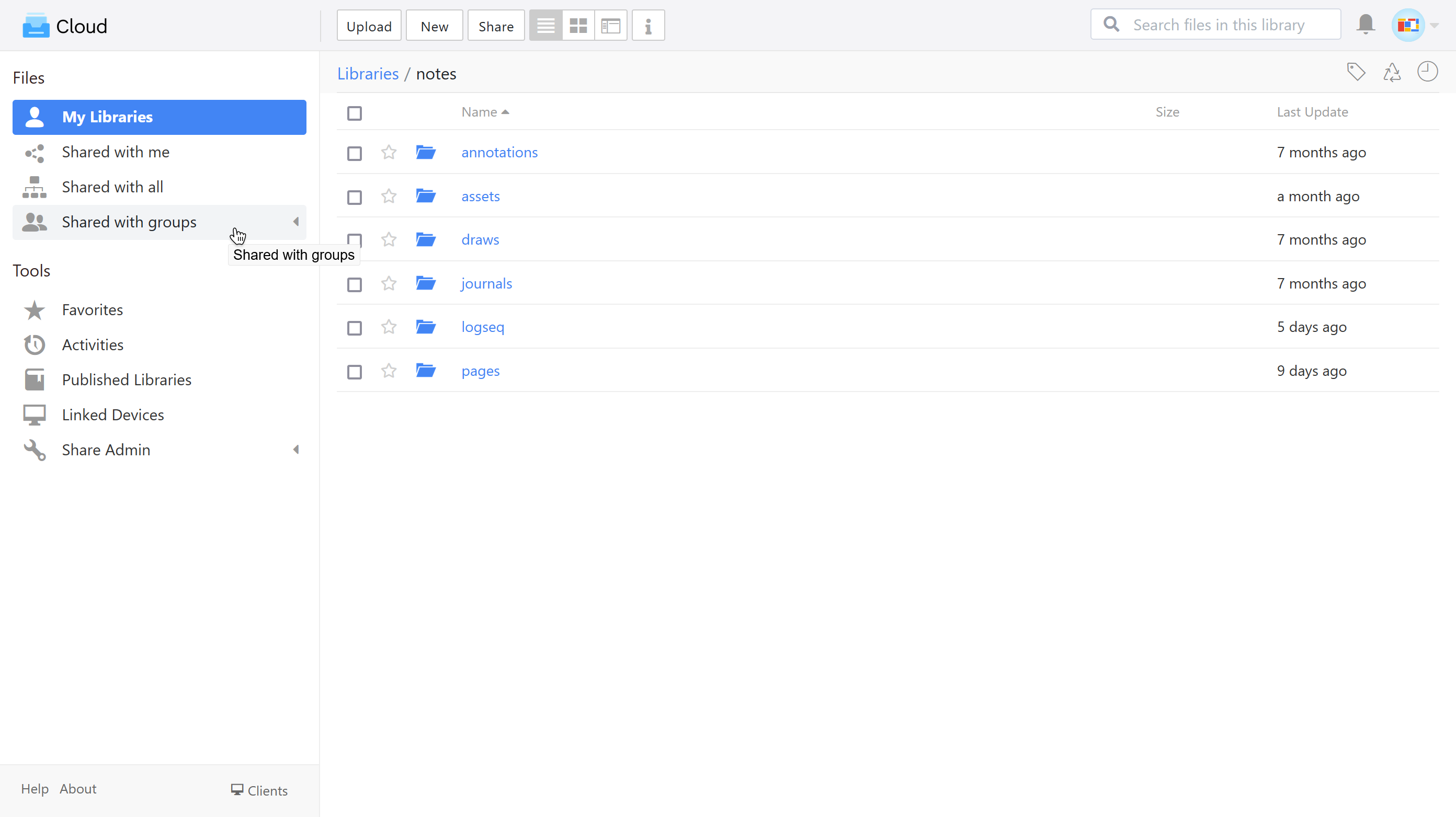Star the logseq folder as favorite
This screenshot has width=1456, height=817.
(388, 327)
